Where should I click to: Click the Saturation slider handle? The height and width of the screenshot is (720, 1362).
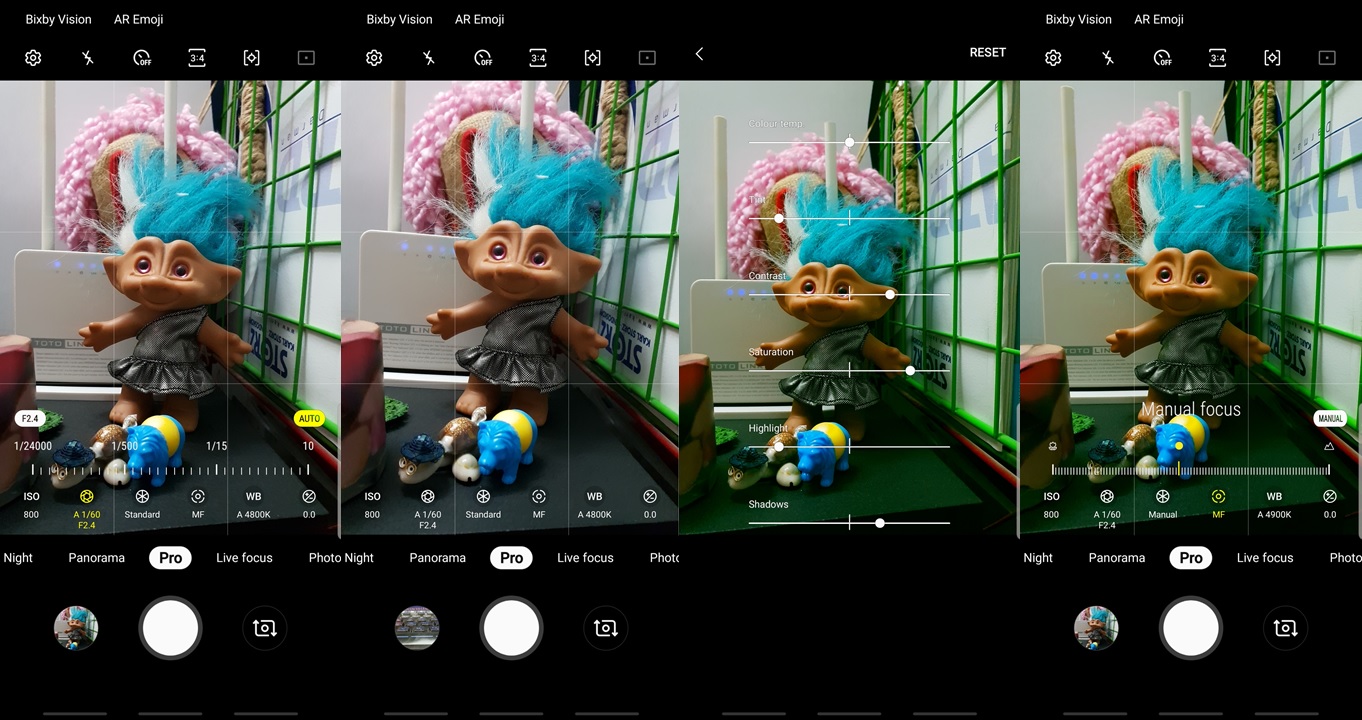click(910, 370)
